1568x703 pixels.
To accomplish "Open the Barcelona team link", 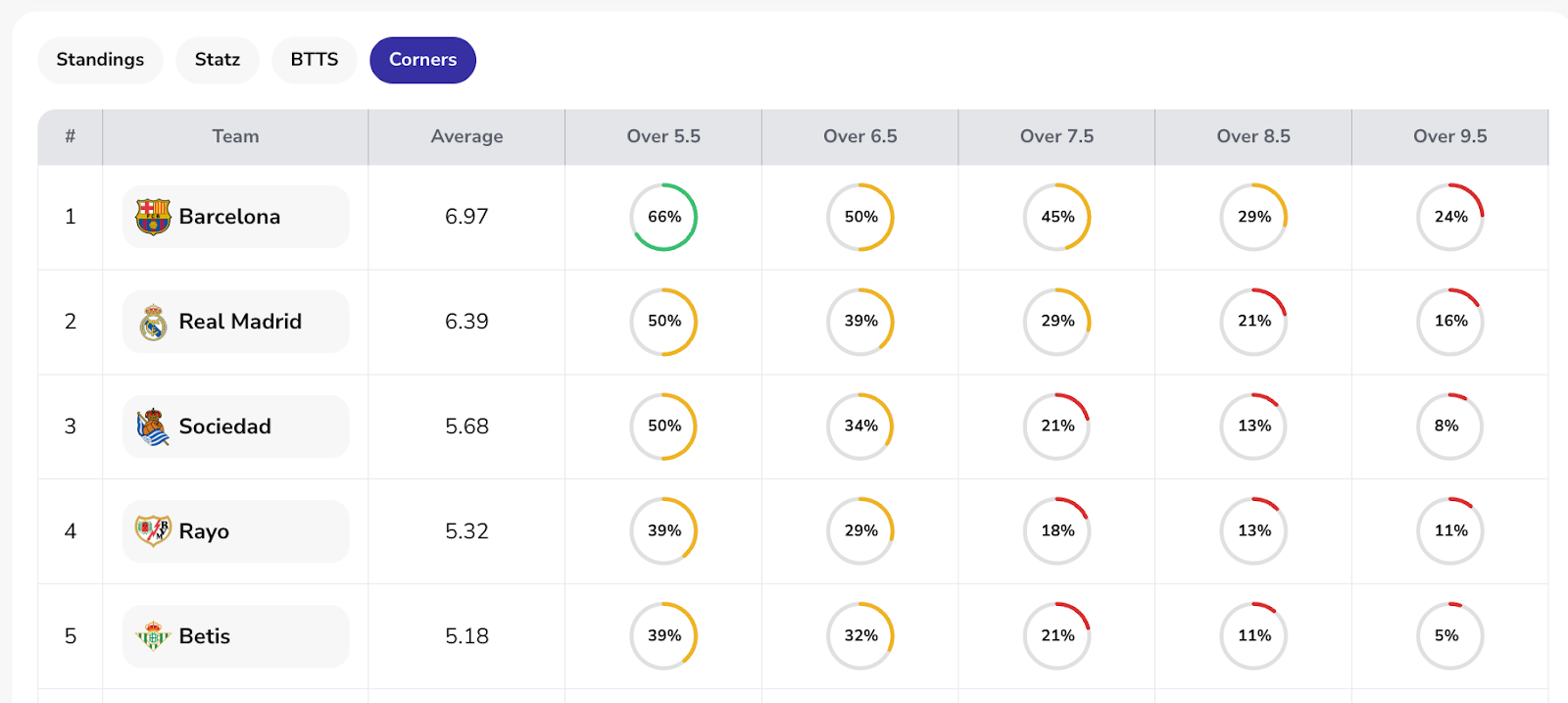I will [x=229, y=217].
